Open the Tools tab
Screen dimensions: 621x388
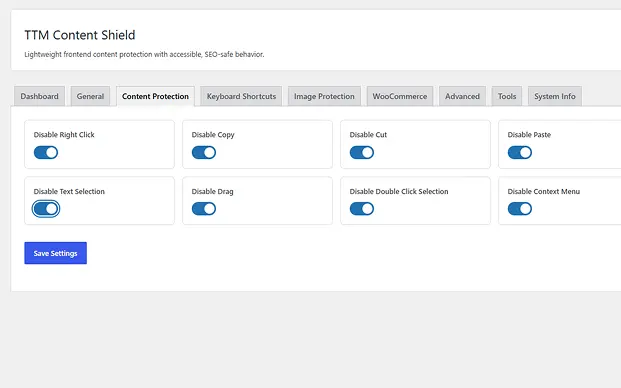pos(507,96)
